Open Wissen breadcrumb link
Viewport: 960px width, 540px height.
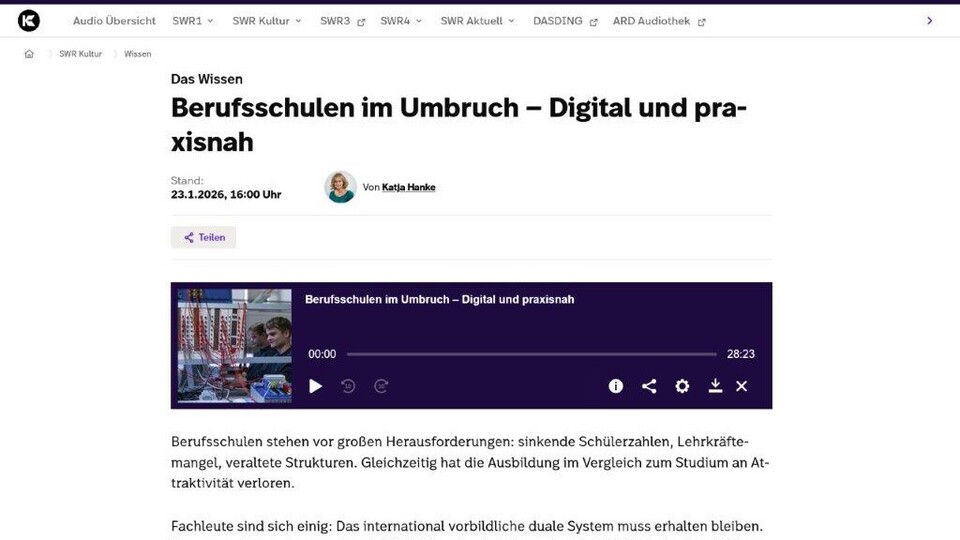(137, 54)
